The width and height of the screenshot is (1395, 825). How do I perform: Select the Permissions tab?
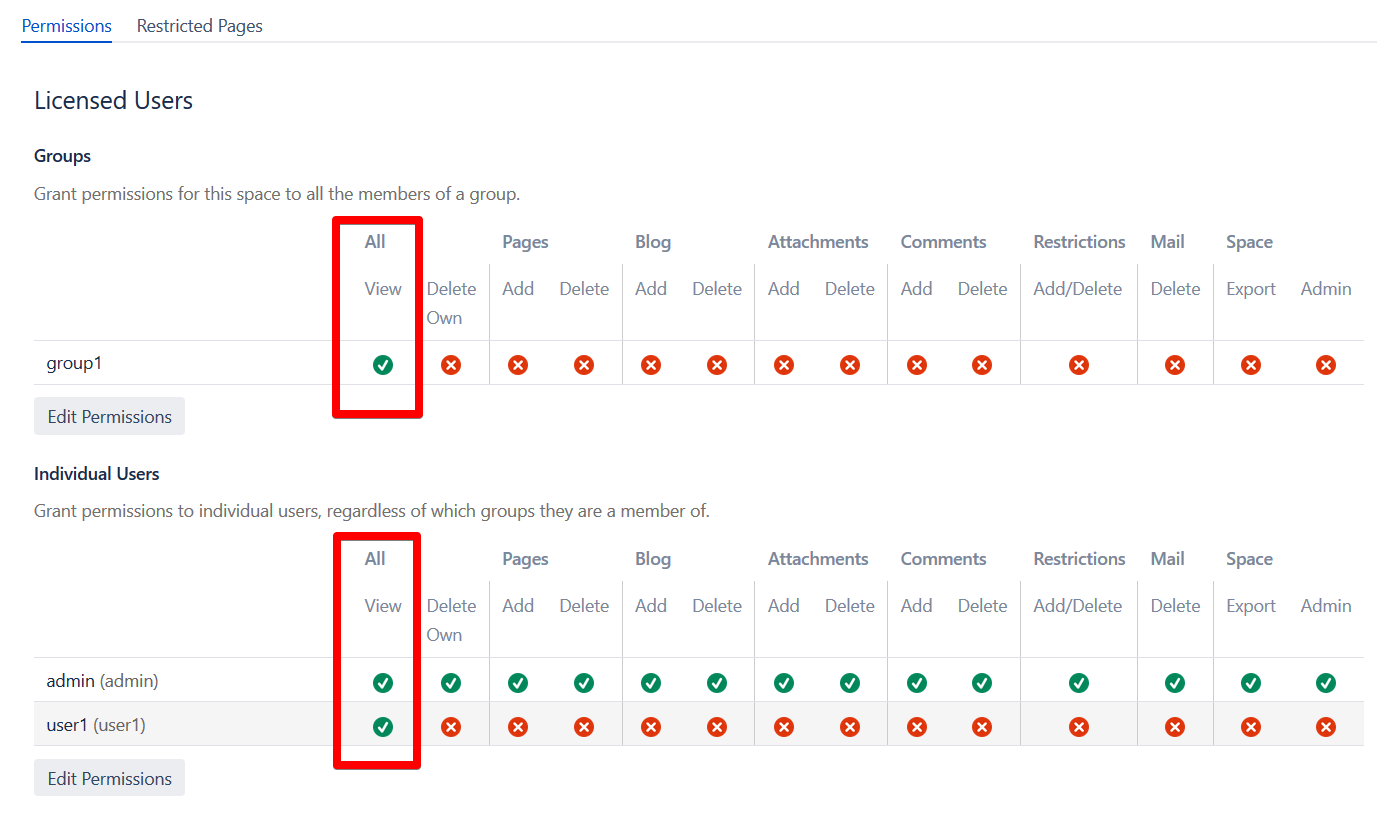[x=67, y=26]
